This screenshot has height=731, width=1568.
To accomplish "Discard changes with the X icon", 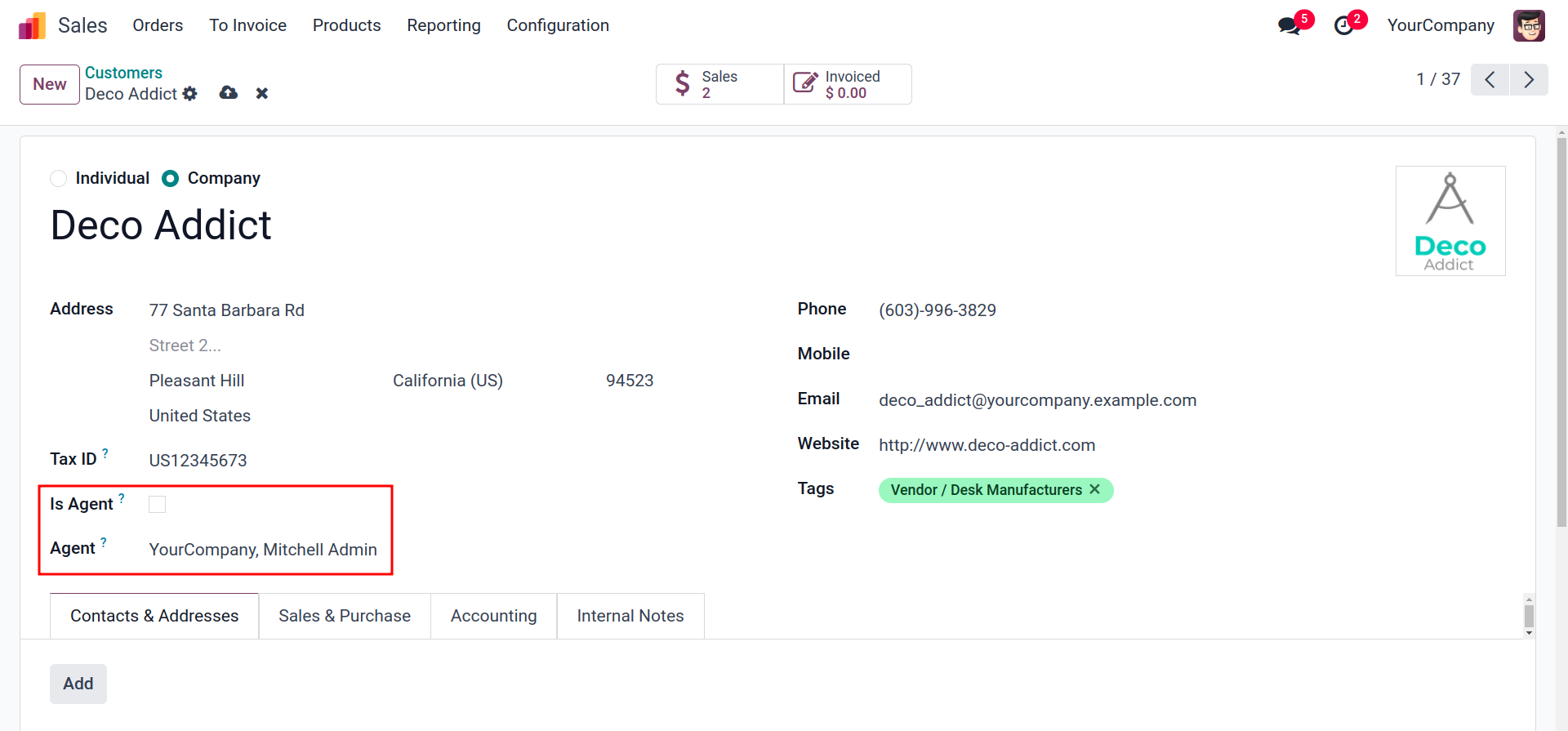I will pyautogui.click(x=262, y=94).
